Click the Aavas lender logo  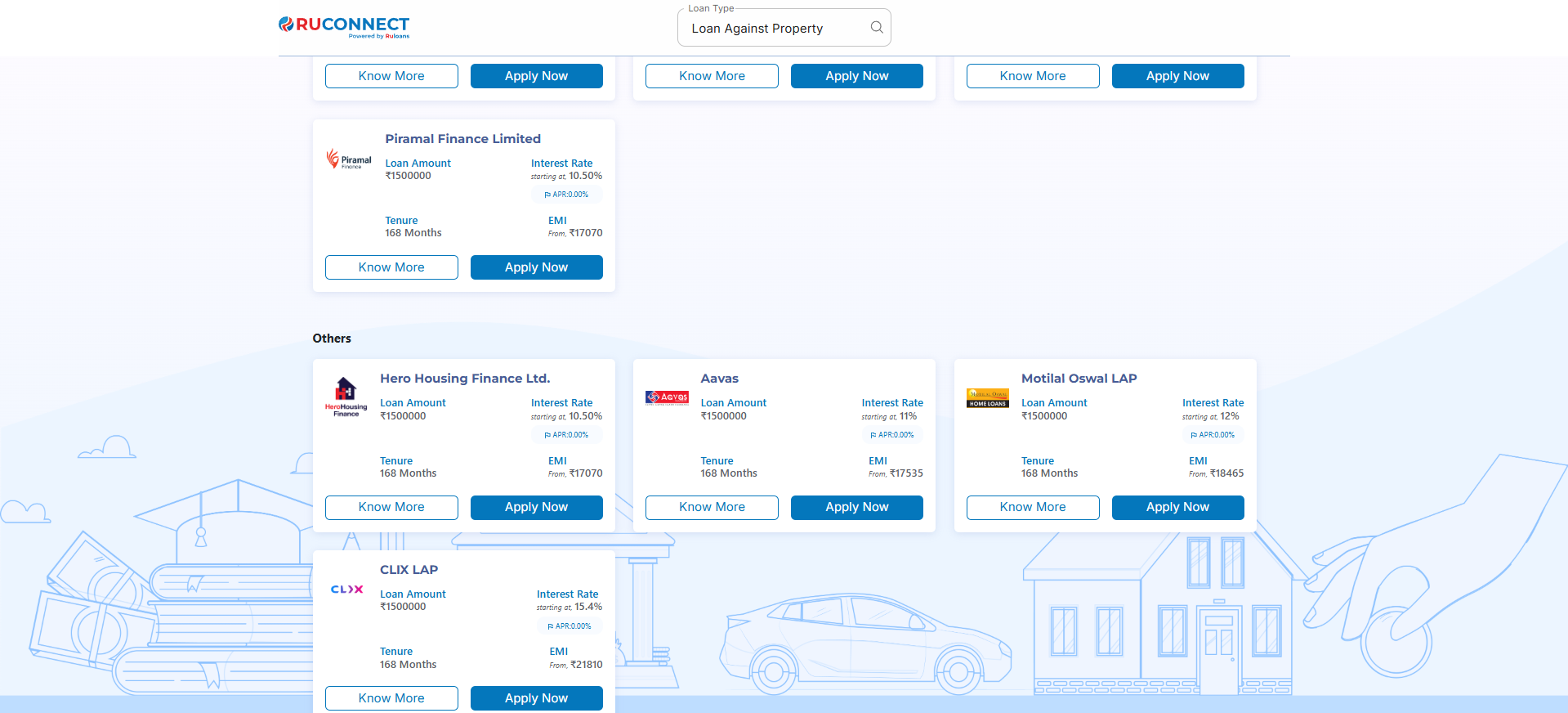pyautogui.click(x=667, y=397)
